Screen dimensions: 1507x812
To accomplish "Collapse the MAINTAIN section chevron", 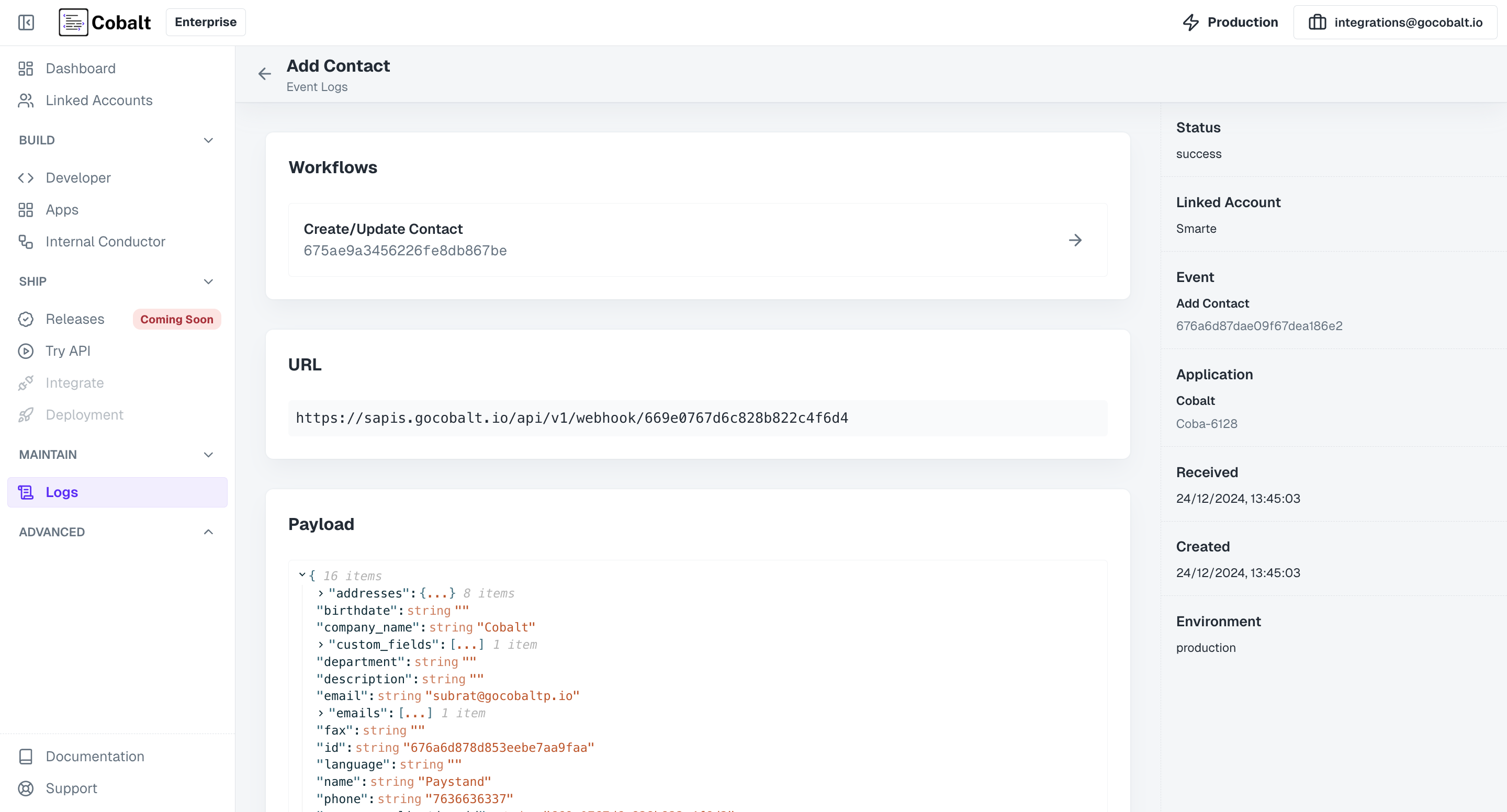I will pyautogui.click(x=208, y=455).
